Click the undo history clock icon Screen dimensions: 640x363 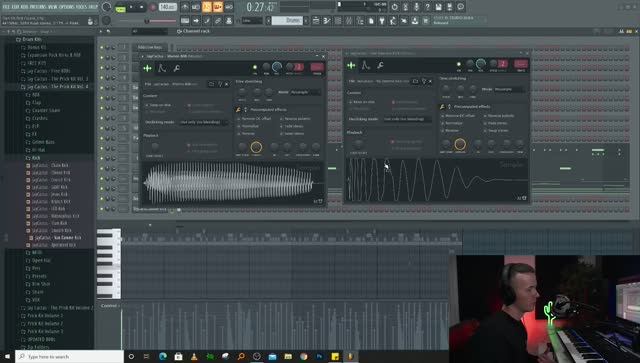(394, 7)
